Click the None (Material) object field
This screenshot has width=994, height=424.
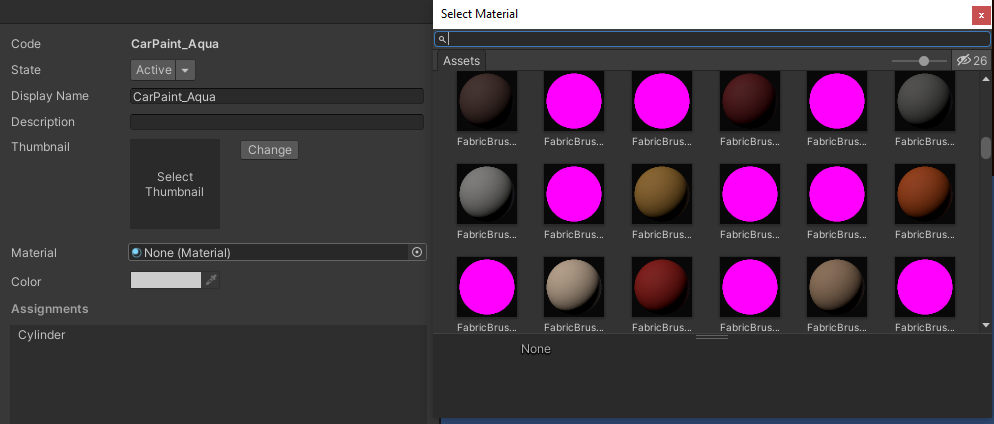pyautogui.click(x=270, y=252)
